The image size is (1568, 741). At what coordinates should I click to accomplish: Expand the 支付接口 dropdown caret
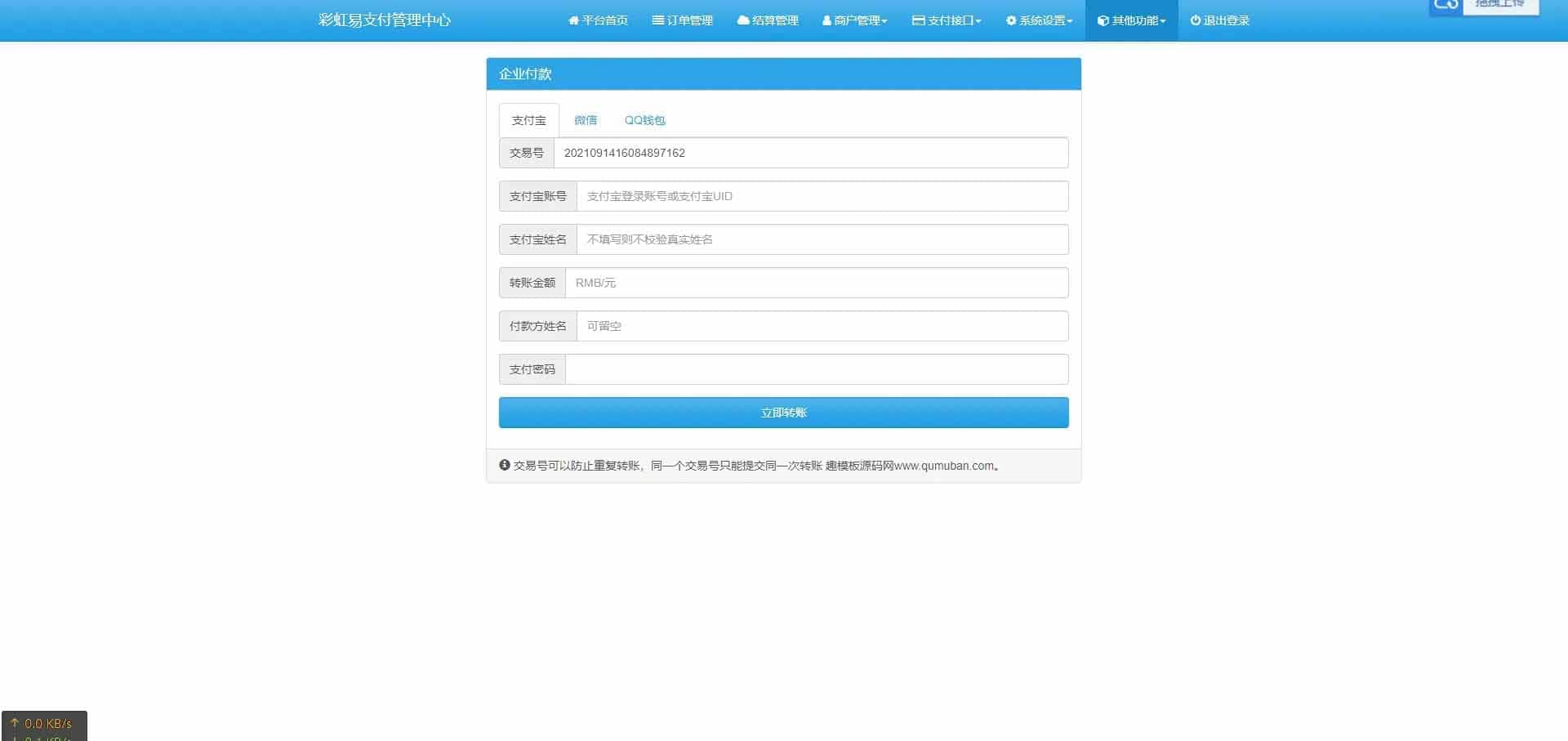click(978, 21)
